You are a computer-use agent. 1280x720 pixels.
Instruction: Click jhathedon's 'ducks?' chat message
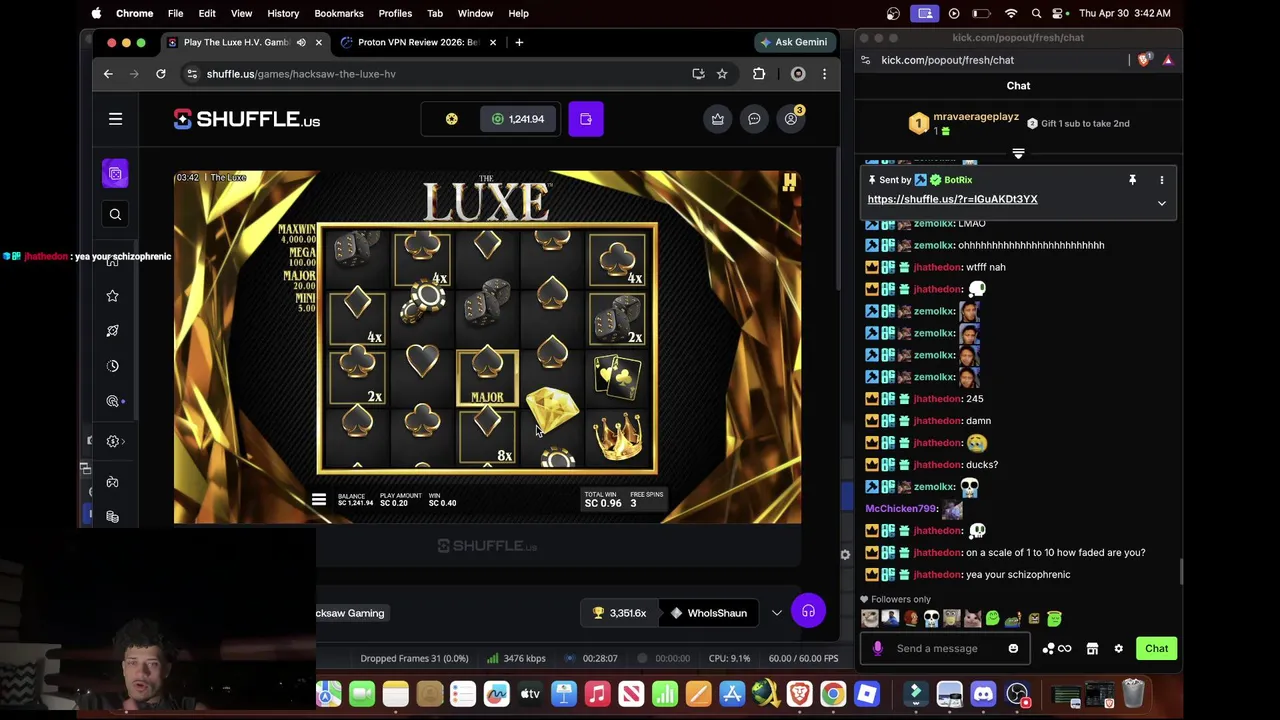[981, 465]
